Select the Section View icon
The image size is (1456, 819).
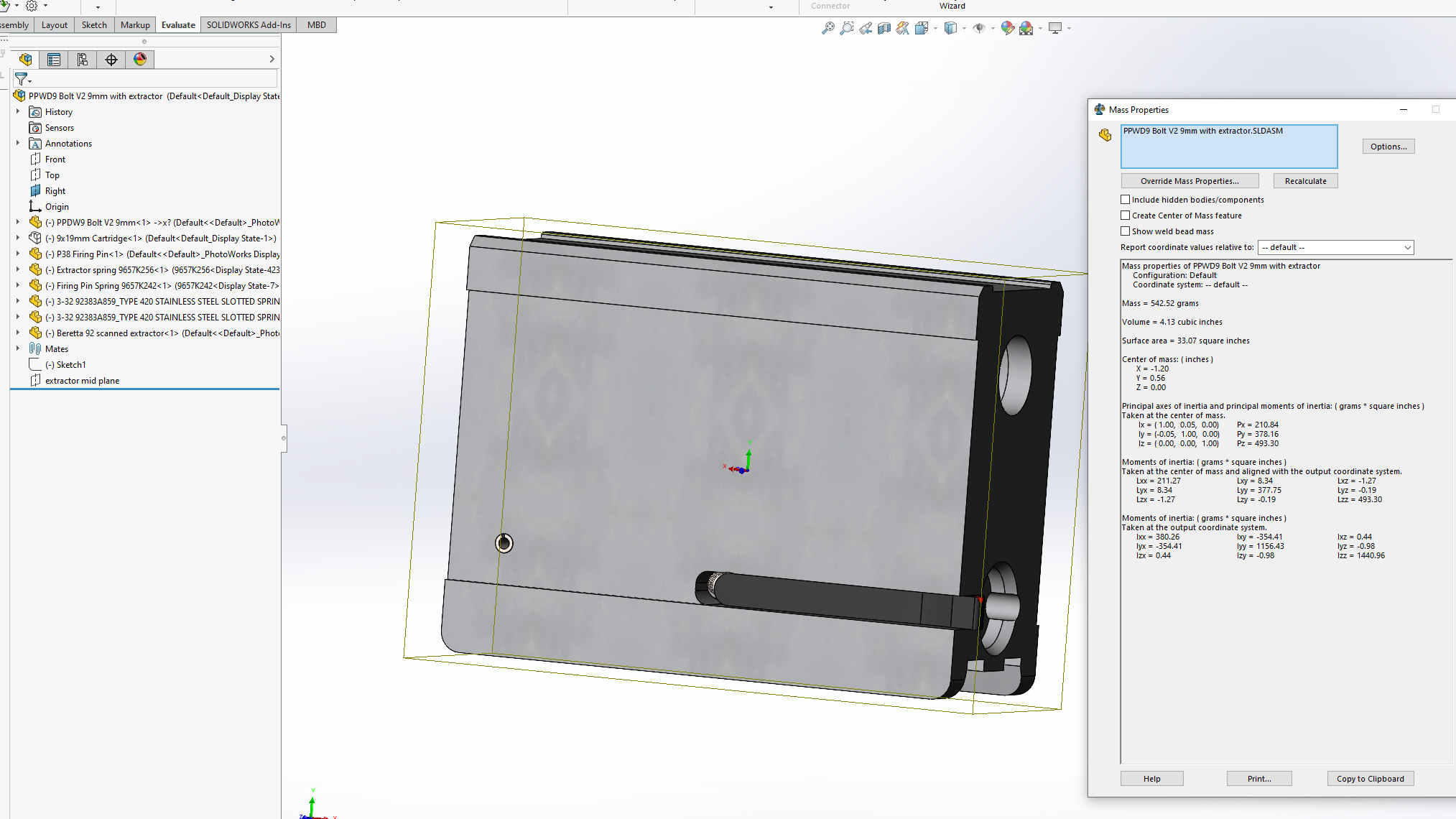coord(884,28)
